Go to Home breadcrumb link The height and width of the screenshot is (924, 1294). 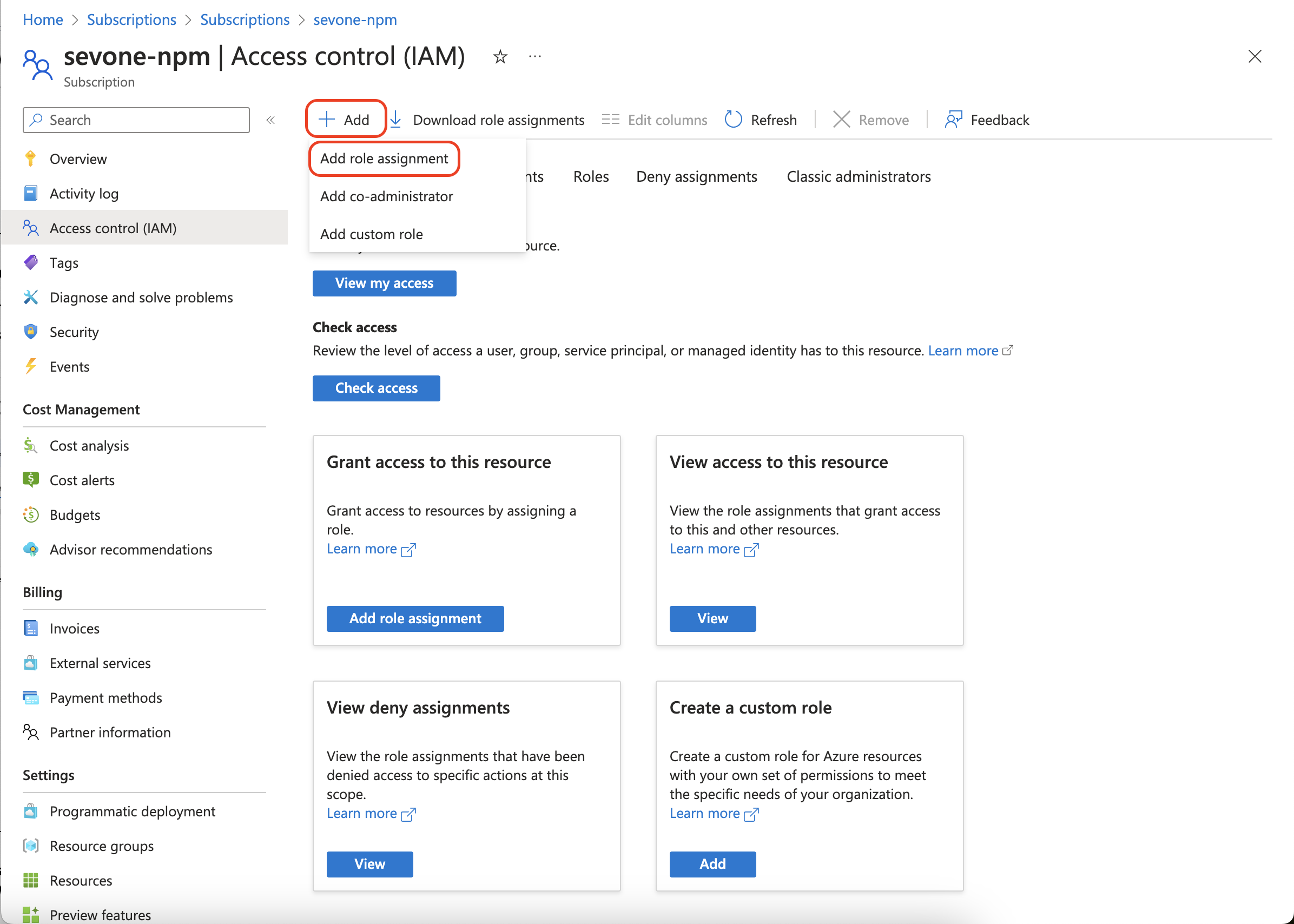click(x=43, y=19)
